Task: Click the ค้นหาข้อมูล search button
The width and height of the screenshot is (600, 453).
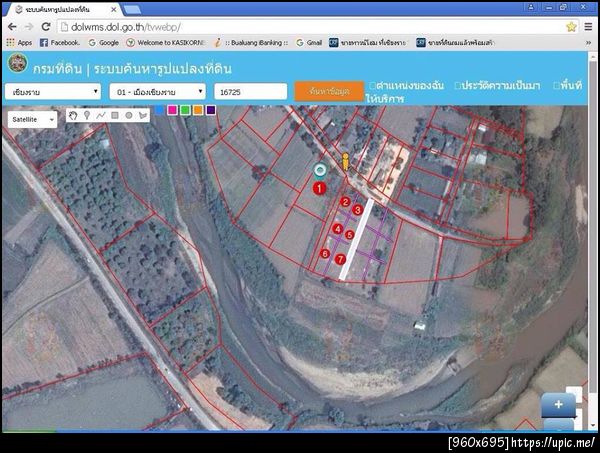Action: point(329,91)
